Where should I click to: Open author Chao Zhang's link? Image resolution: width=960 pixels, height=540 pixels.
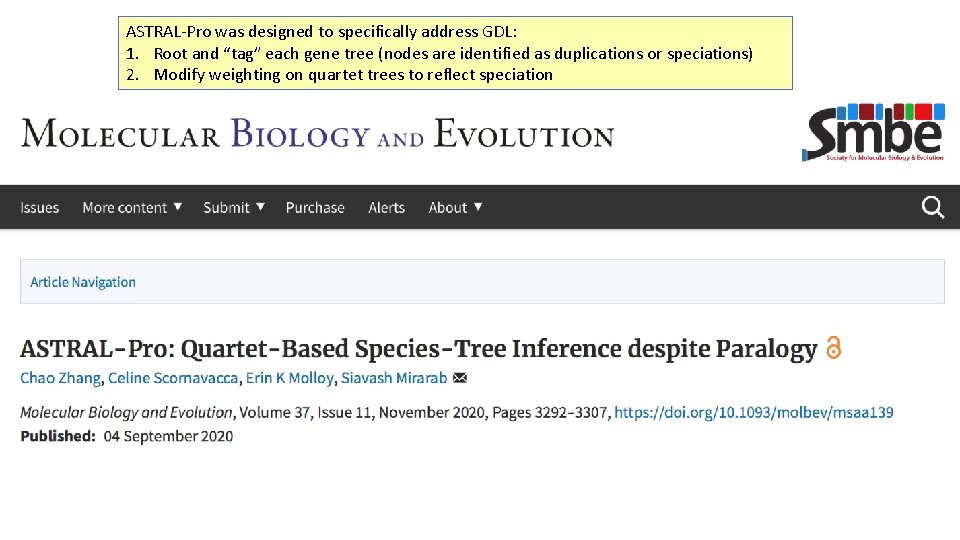tap(60, 378)
